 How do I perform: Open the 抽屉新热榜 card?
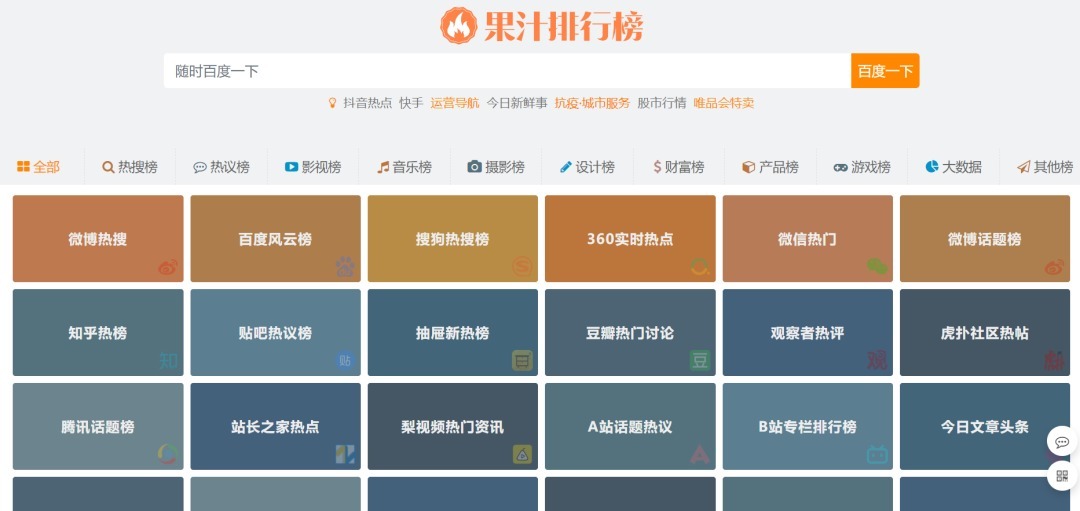pyautogui.click(x=453, y=333)
